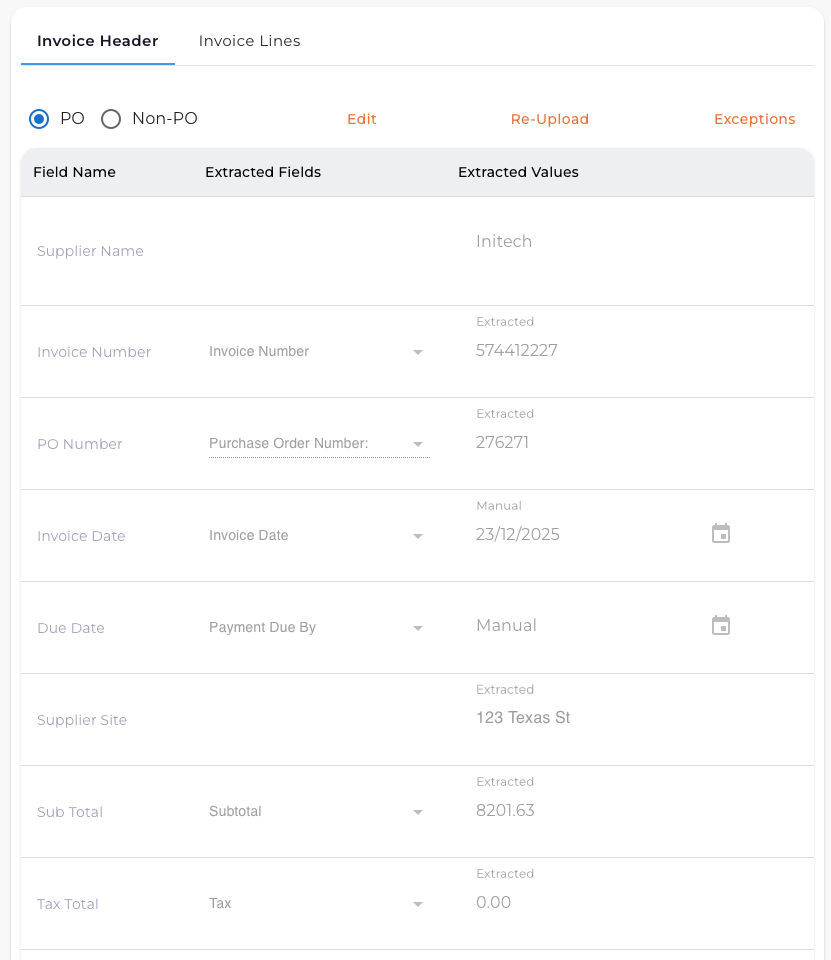Open the Exceptions view
The image size is (831, 960).
click(x=755, y=118)
